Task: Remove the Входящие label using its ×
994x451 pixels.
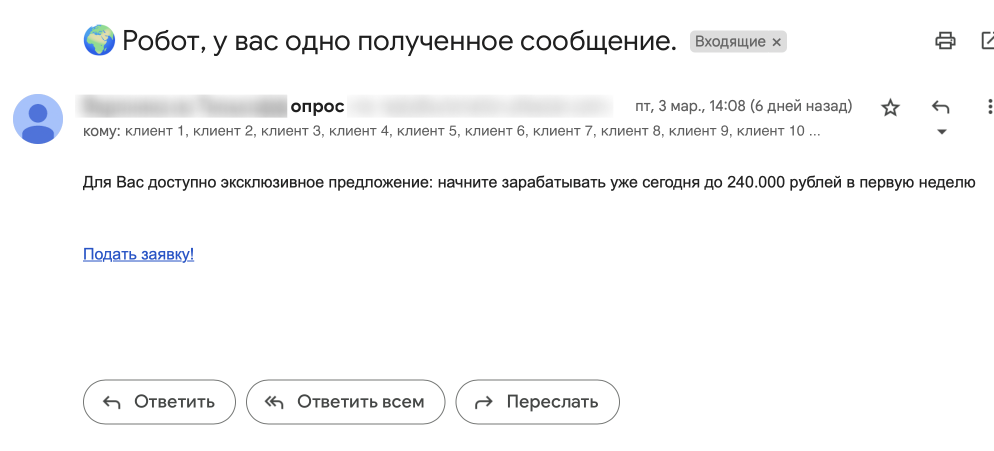Action: 777,42
